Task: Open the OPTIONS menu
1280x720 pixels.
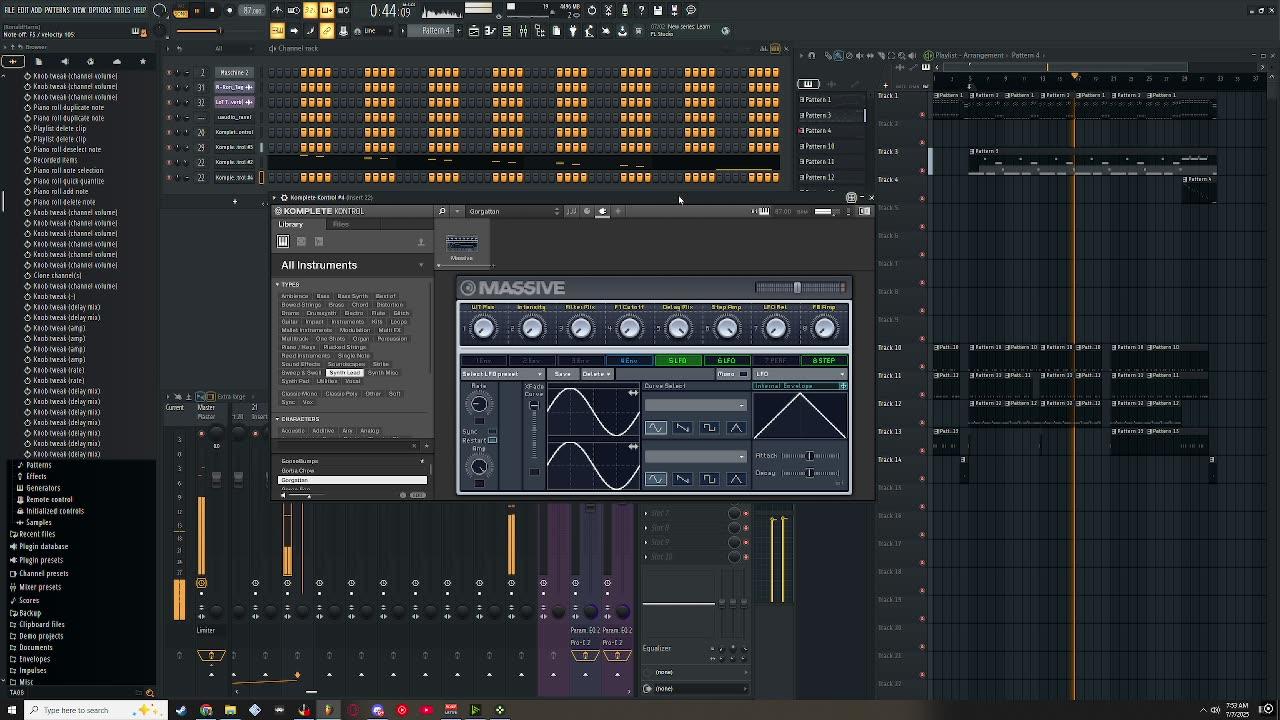Action: (x=100, y=10)
